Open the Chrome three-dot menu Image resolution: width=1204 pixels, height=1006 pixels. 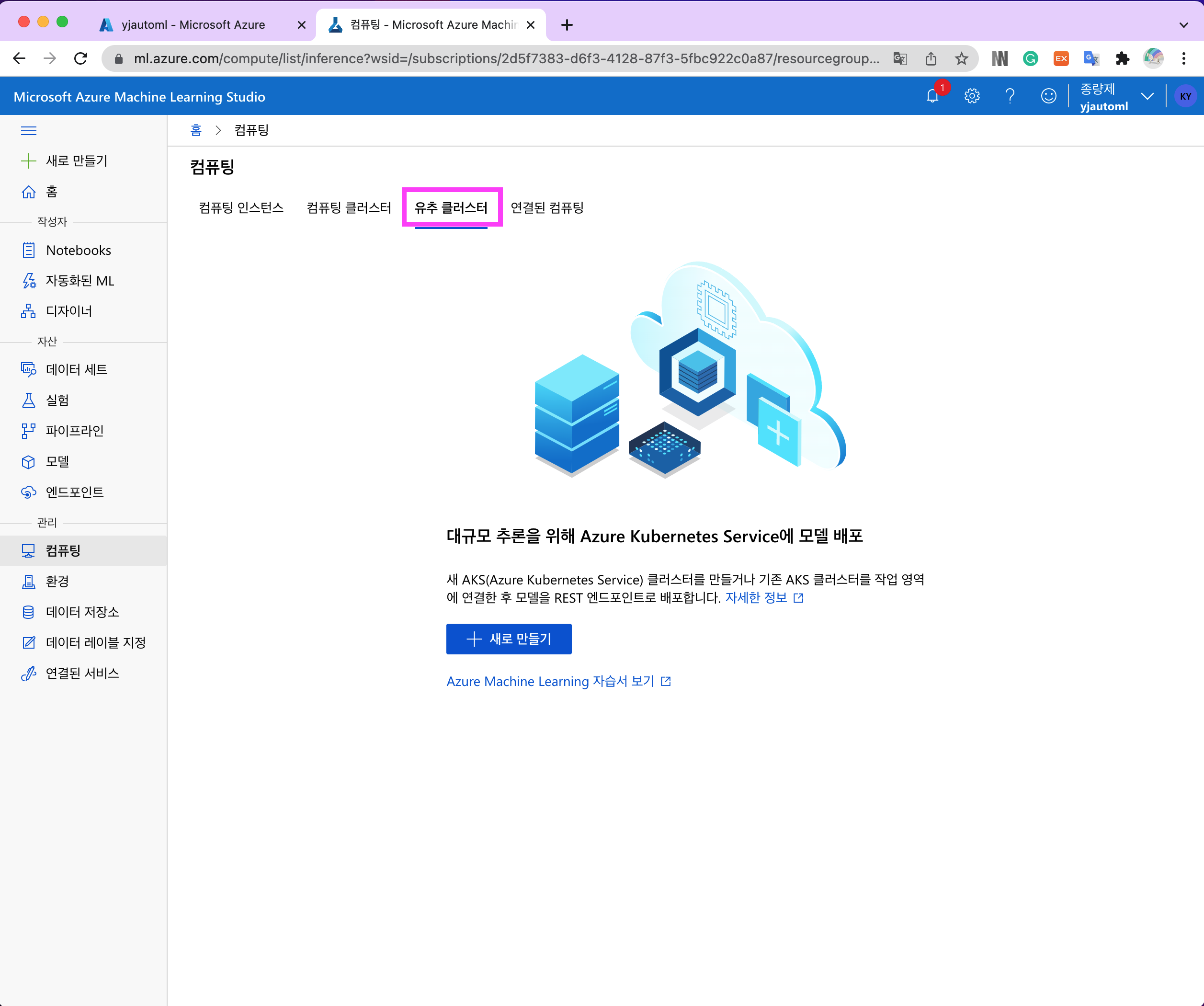[1183, 58]
